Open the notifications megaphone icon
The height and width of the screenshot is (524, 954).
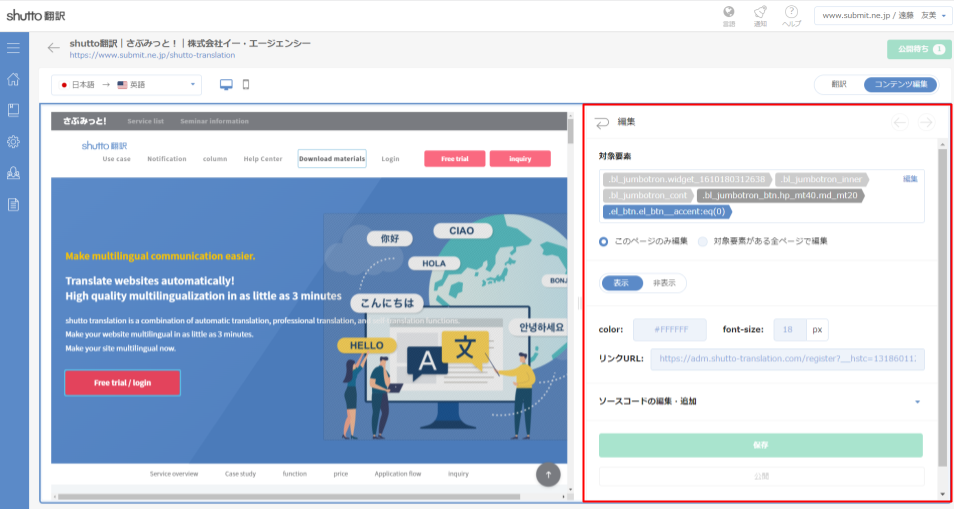pos(760,16)
